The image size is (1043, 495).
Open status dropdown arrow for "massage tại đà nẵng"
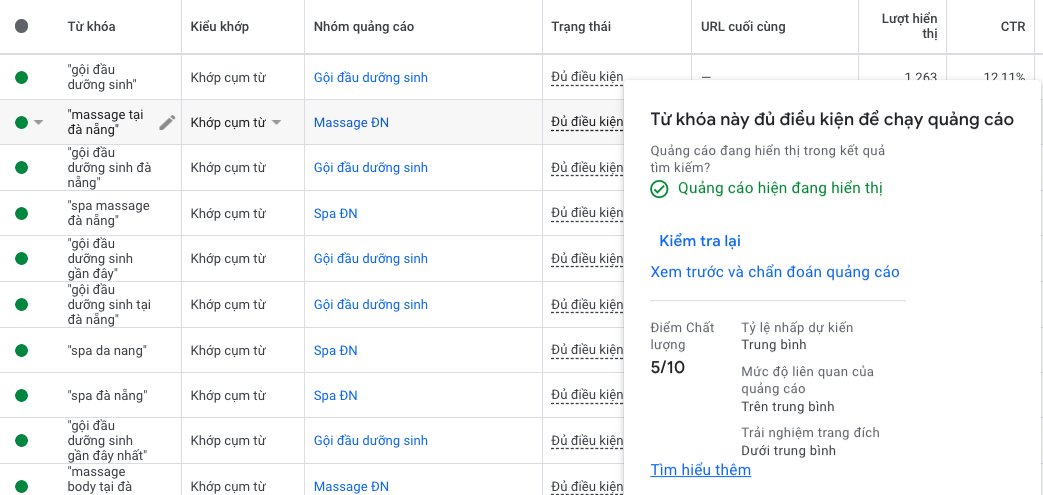tap(39, 123)
